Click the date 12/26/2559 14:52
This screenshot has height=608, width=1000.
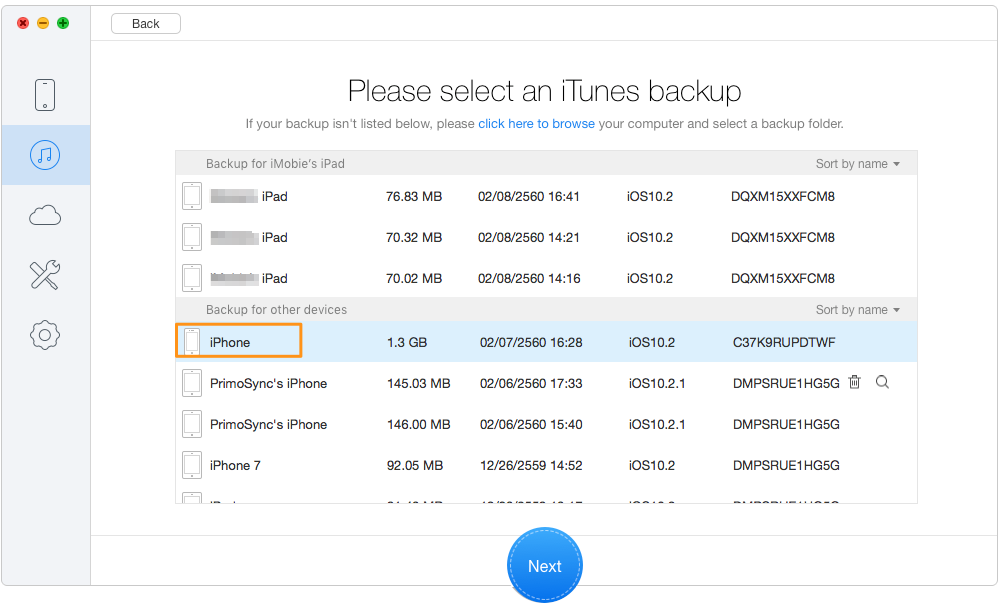(x=531, y=466)
